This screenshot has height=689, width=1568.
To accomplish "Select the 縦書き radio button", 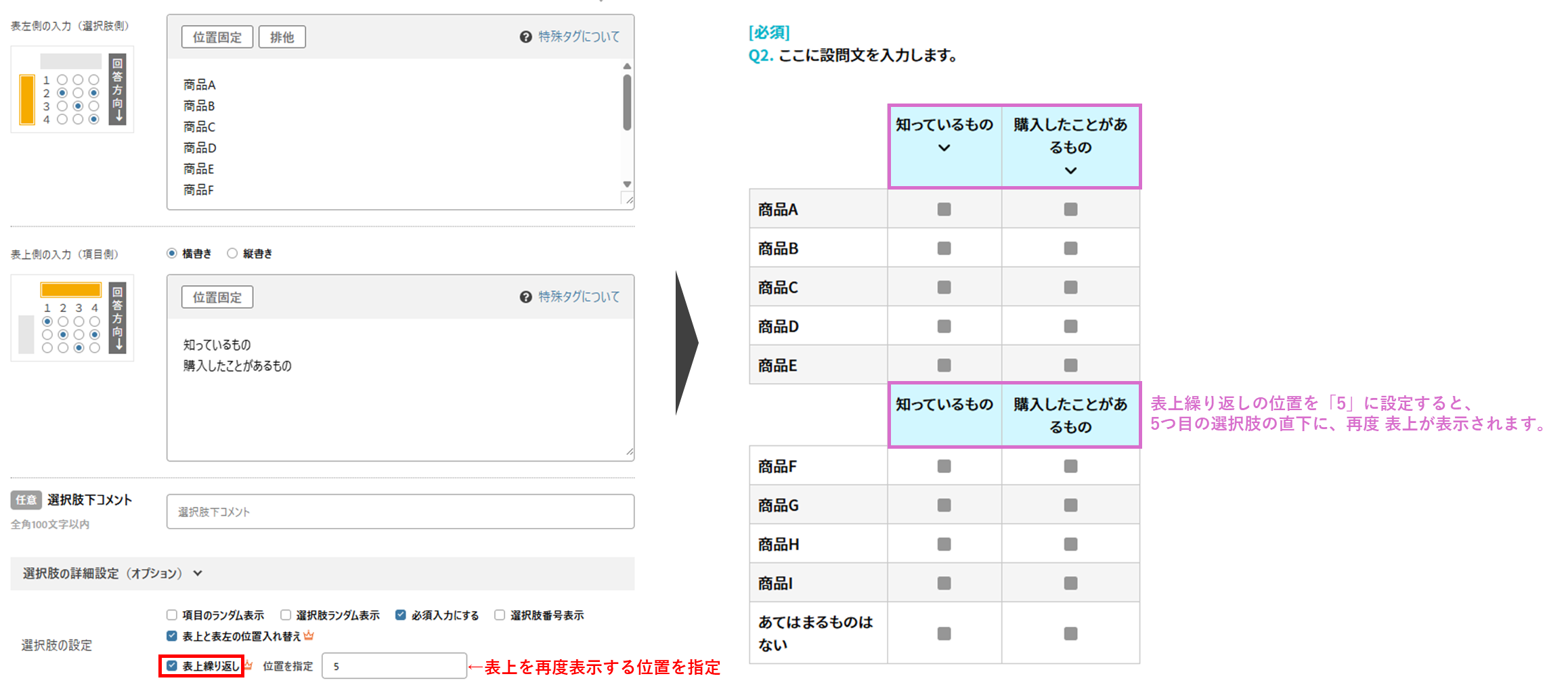I will [x=232, y=253].
